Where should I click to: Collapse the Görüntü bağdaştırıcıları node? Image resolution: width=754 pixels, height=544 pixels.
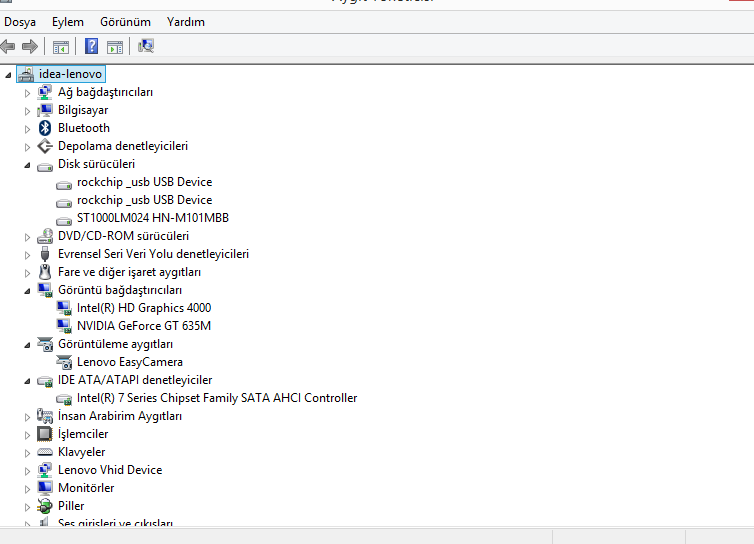27,291
